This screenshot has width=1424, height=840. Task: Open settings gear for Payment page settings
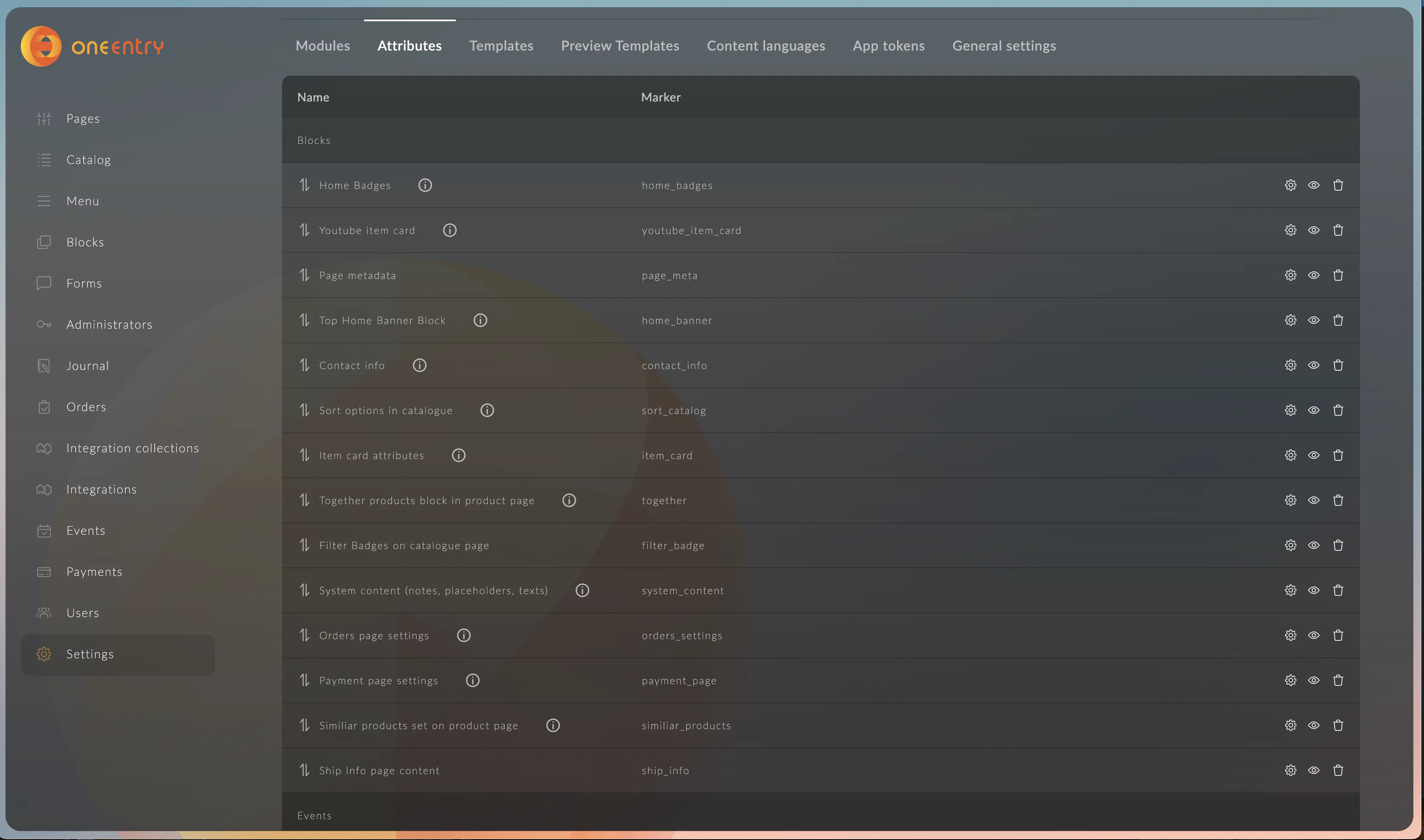[x=1290, y=680]
